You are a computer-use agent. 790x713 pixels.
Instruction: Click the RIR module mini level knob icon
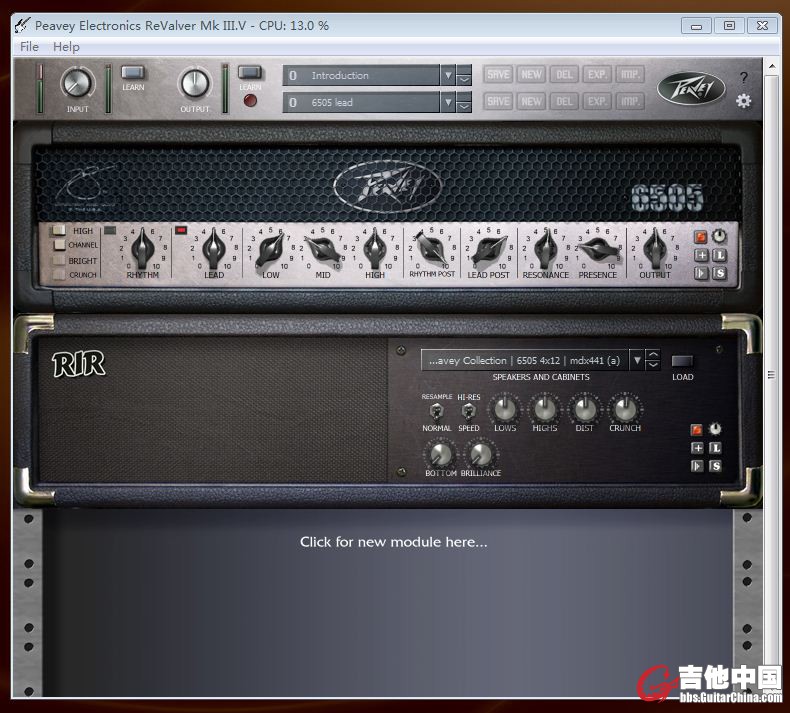715,429
